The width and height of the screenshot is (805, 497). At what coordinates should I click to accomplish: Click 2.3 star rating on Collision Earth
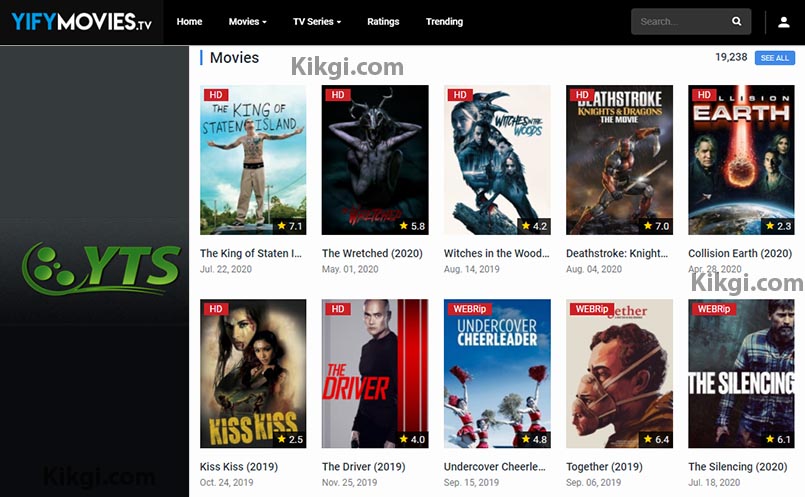(779, 226)
